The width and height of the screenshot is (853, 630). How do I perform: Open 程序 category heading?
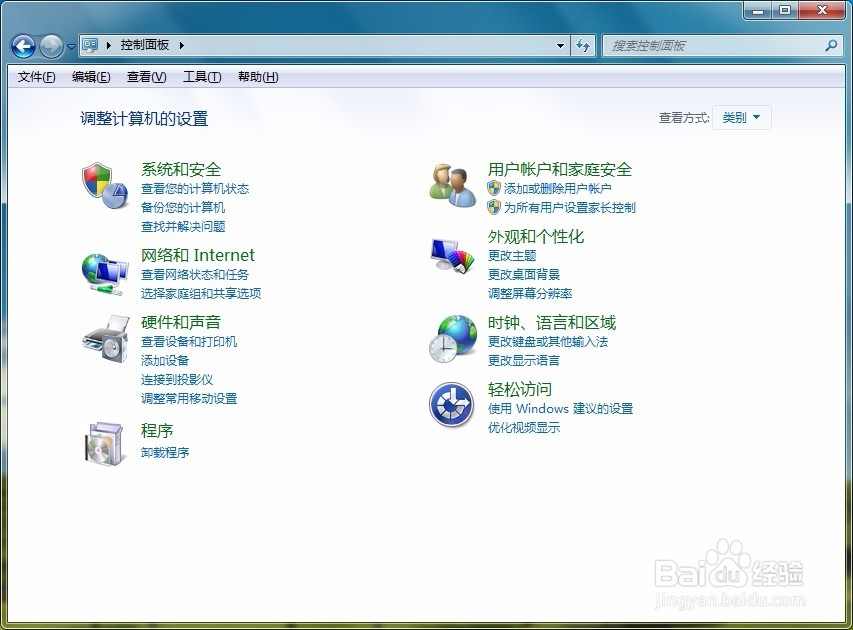tap(157, 430)
